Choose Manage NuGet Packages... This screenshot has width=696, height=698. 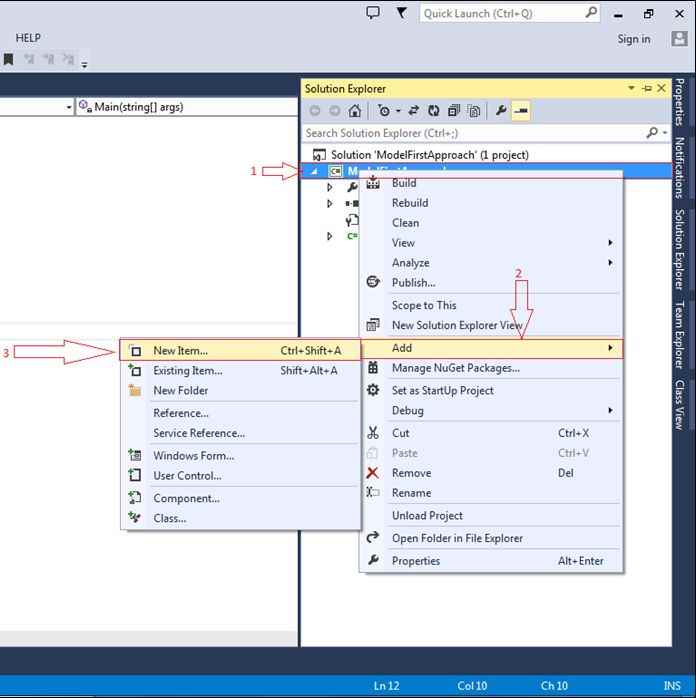pos(491,368)
